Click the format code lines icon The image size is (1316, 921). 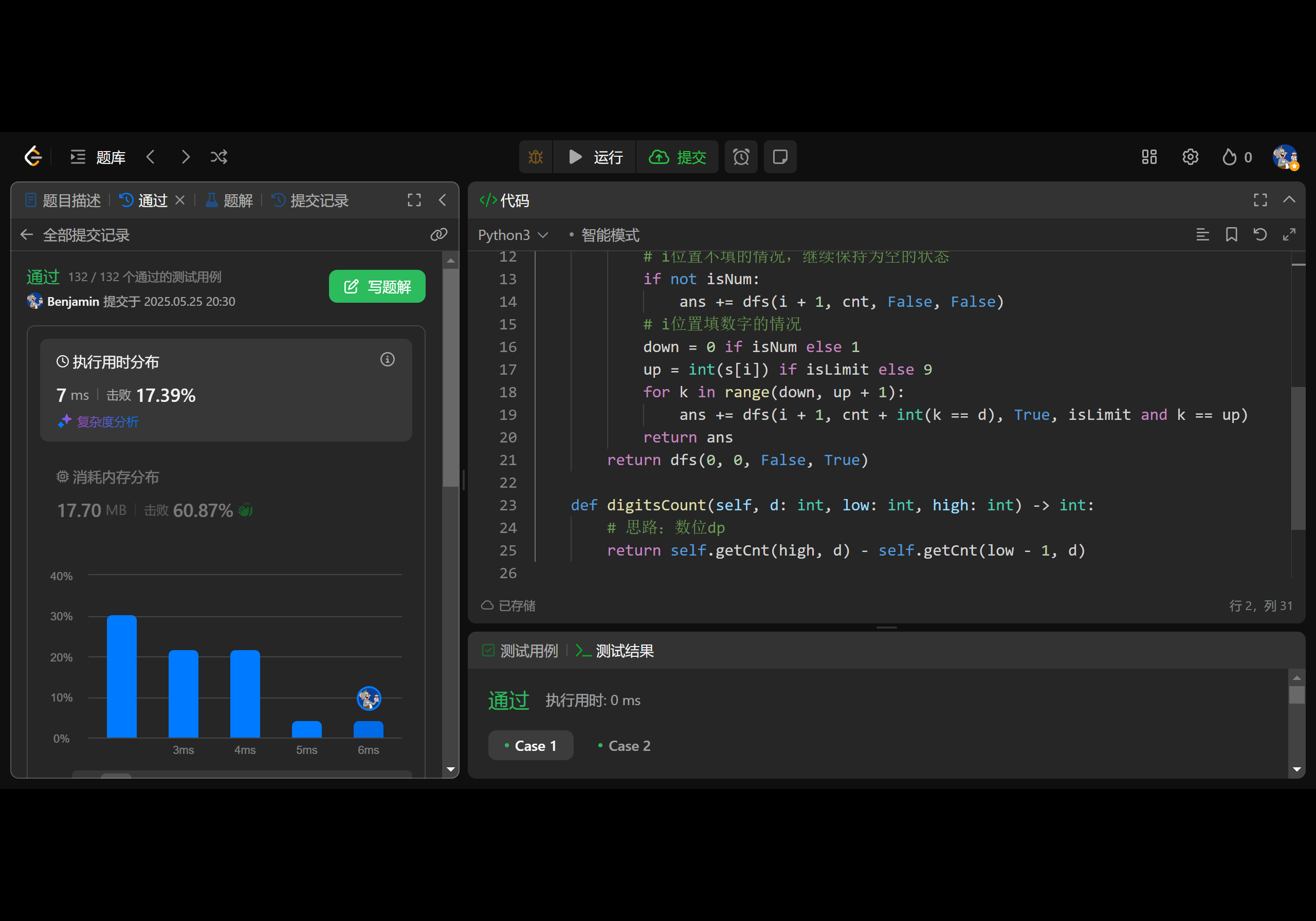(1202, 234)
